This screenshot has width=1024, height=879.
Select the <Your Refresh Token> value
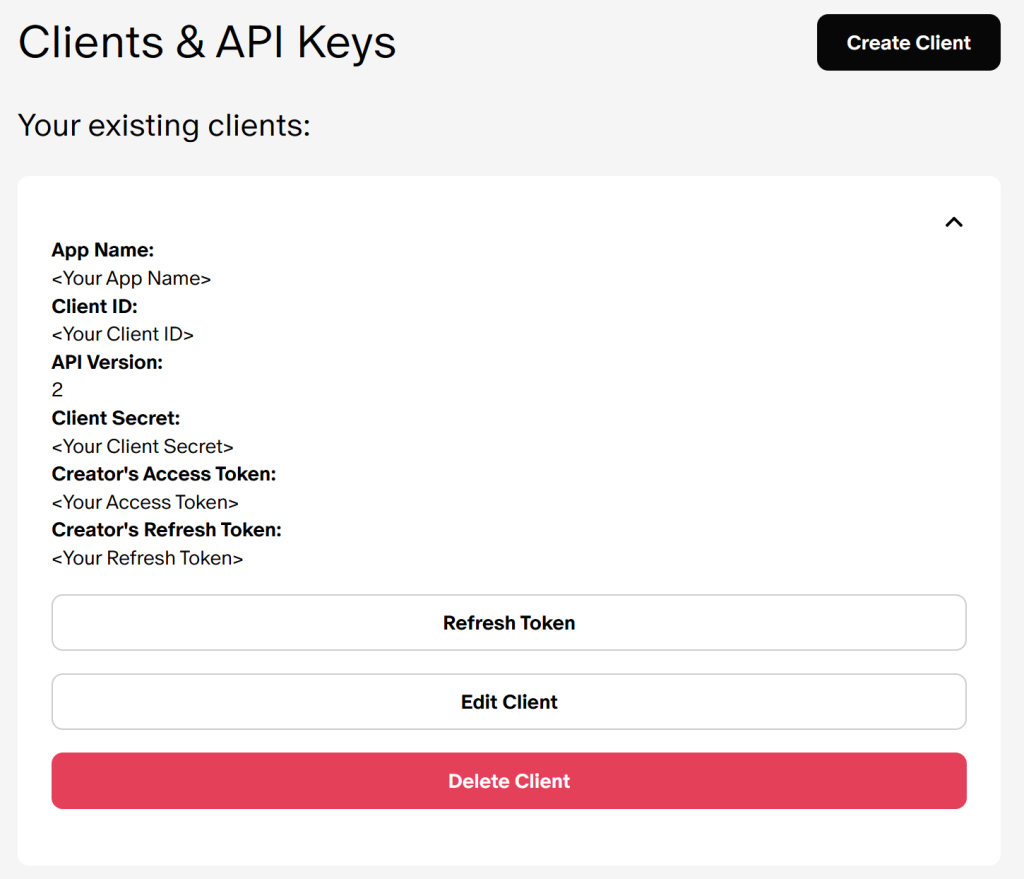(147, 558)
